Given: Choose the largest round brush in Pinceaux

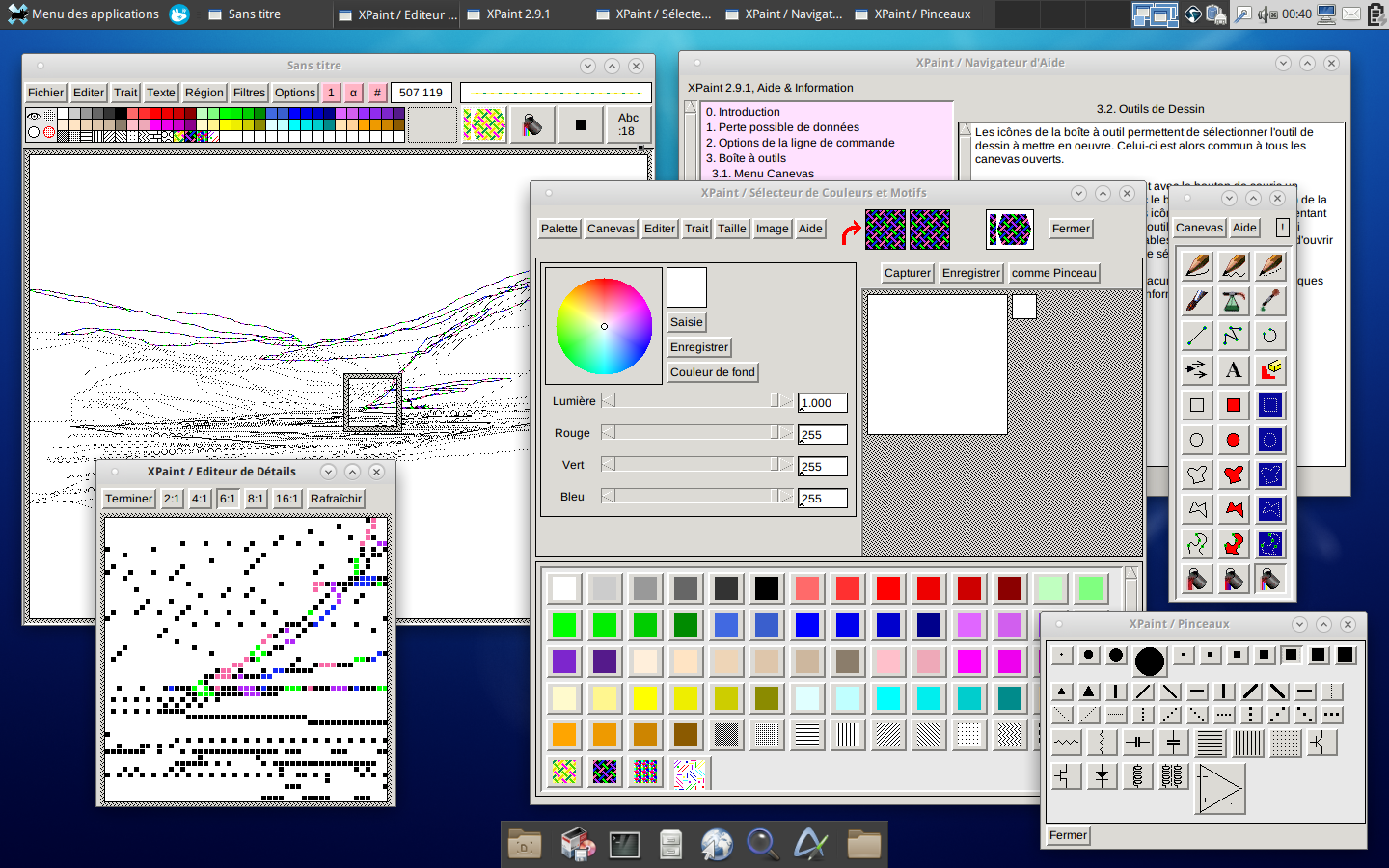Looking at the screenshot, I should pos(1150,661).
